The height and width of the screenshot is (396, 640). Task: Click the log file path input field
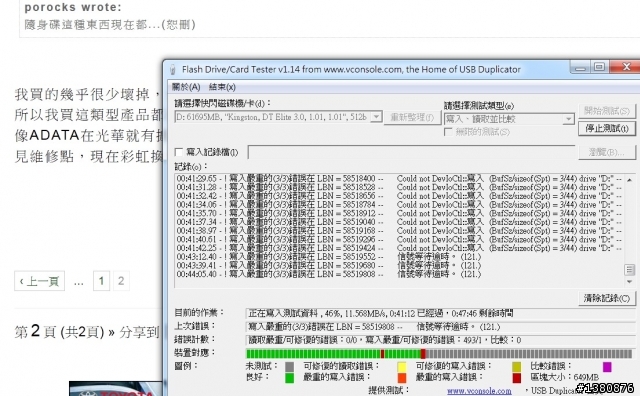point(411,152)
